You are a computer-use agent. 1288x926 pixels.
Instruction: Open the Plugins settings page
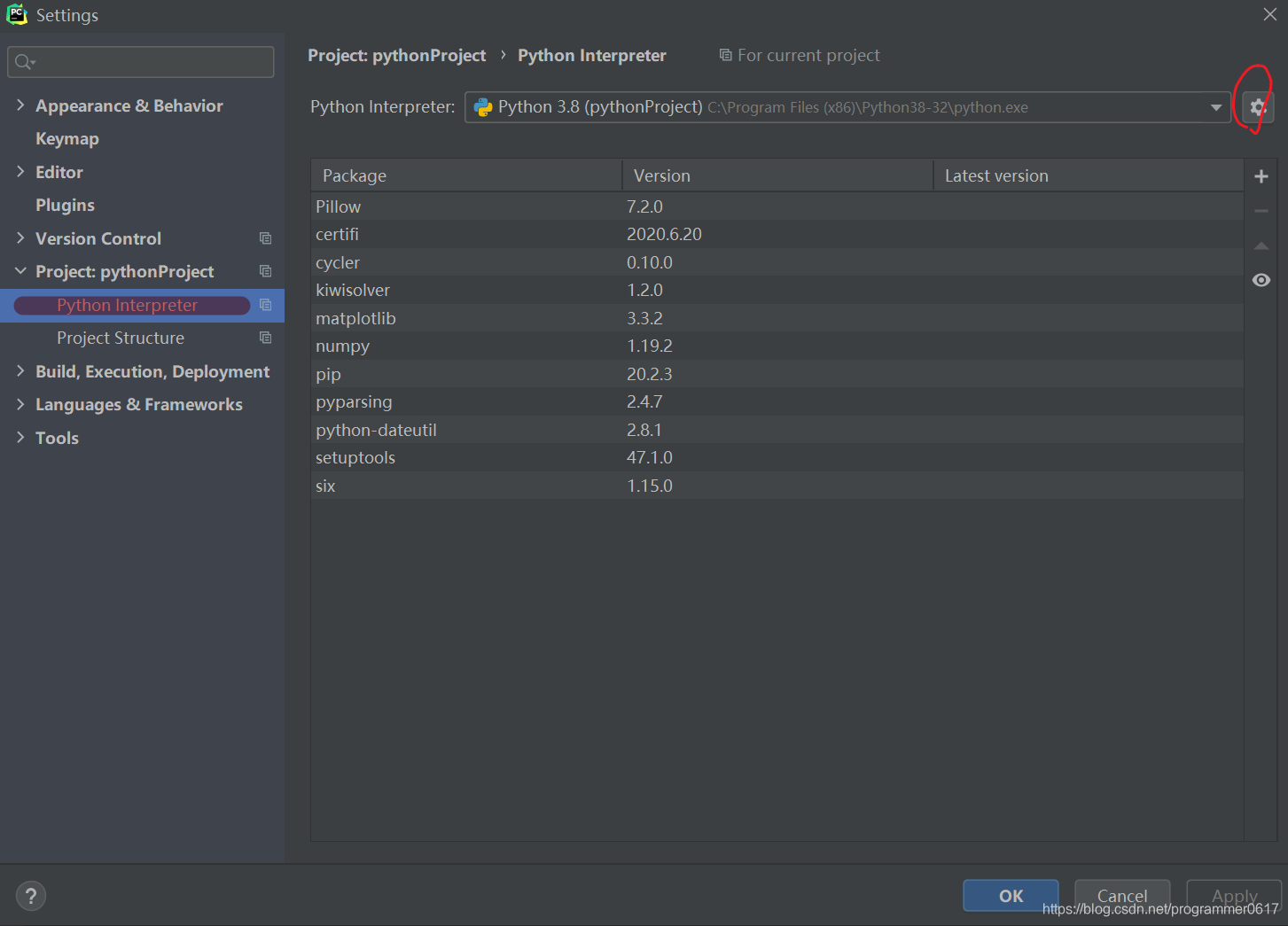point(65,205)
